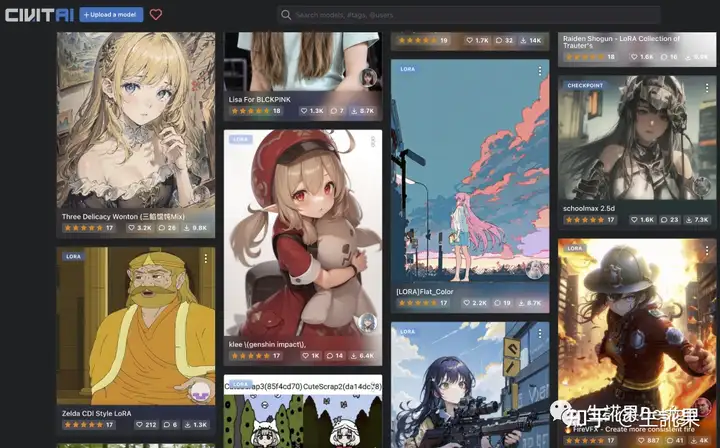Open klee (genshin impact) title link
The image size is (720, 448).
point(267,344)
